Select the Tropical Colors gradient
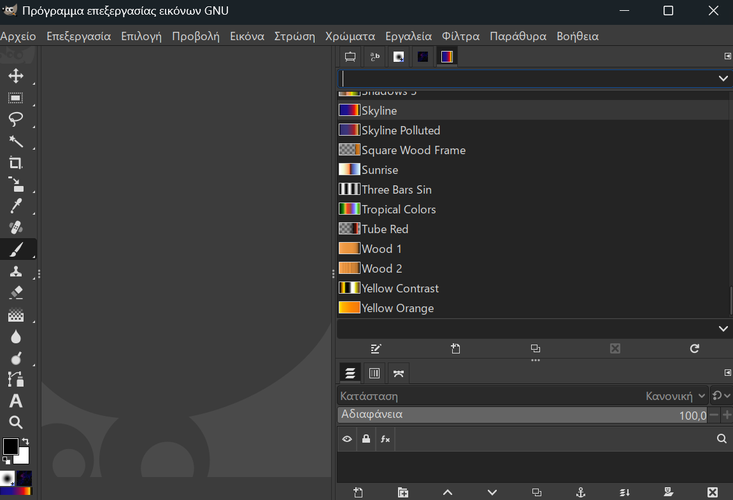 click(399, 209)
